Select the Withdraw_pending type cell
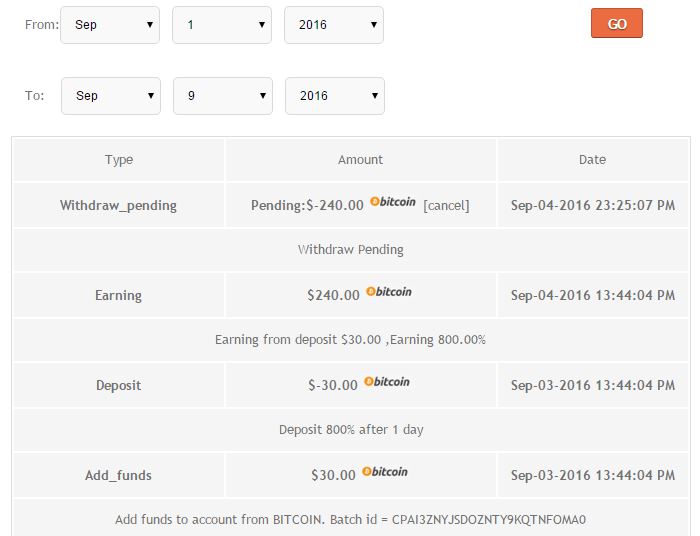Viewport: 700px width, 536px height. point(118,206)
